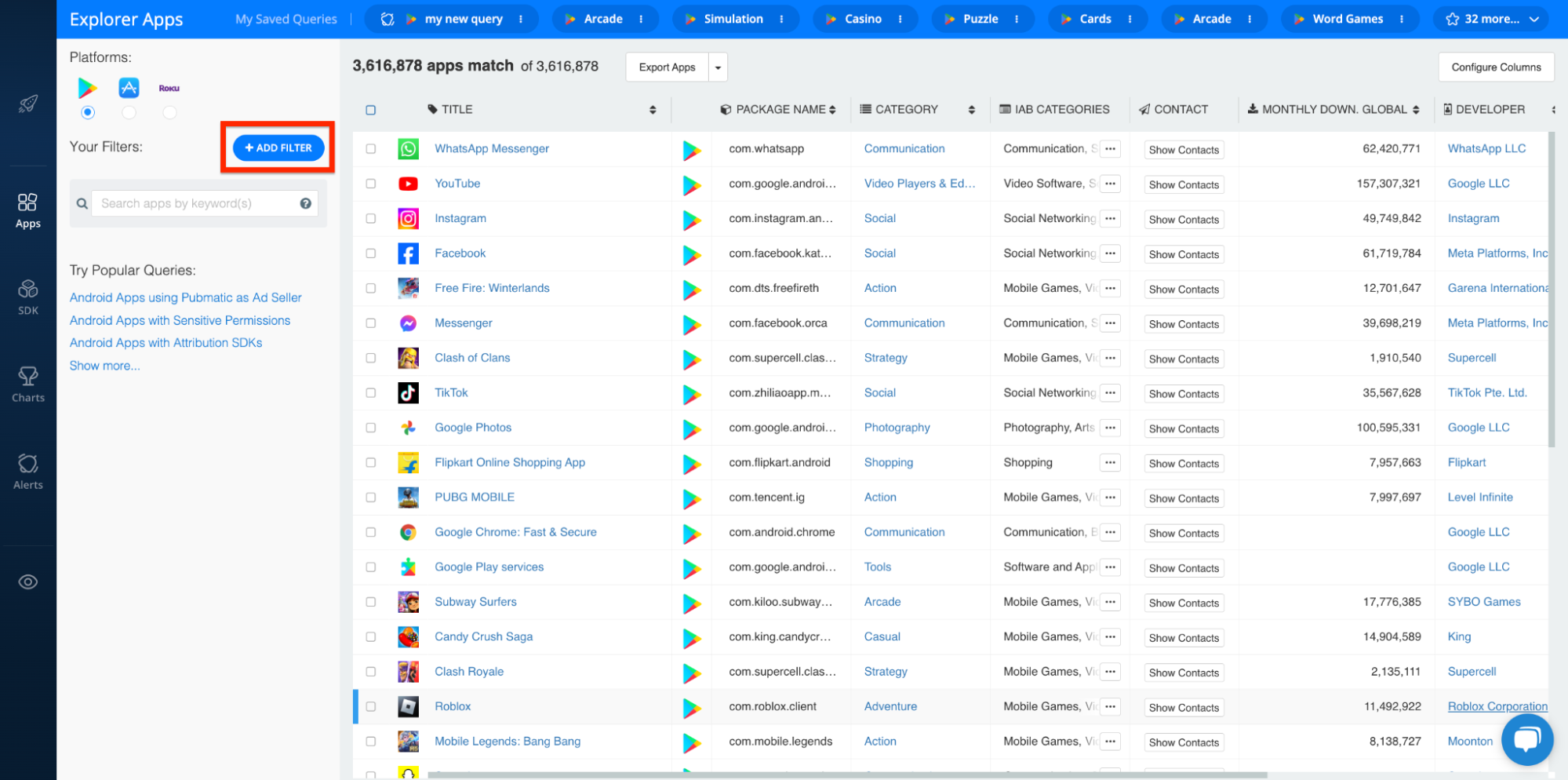Click the Google Photos app icon

(x=408, y=428)
